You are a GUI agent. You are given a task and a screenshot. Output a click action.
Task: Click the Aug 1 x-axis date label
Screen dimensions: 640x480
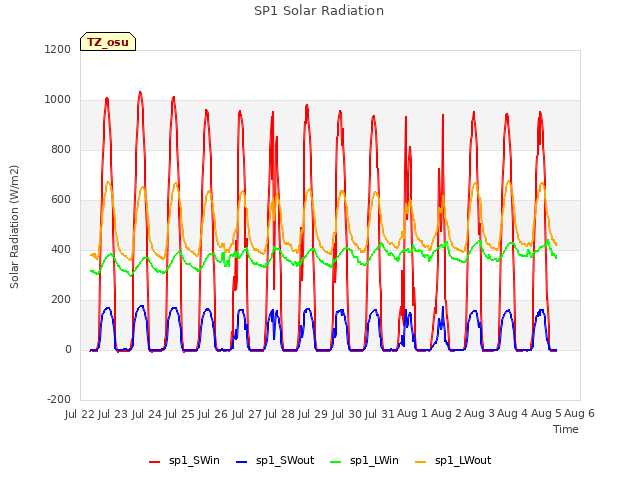pyautogui.click(x=412, y=414)
